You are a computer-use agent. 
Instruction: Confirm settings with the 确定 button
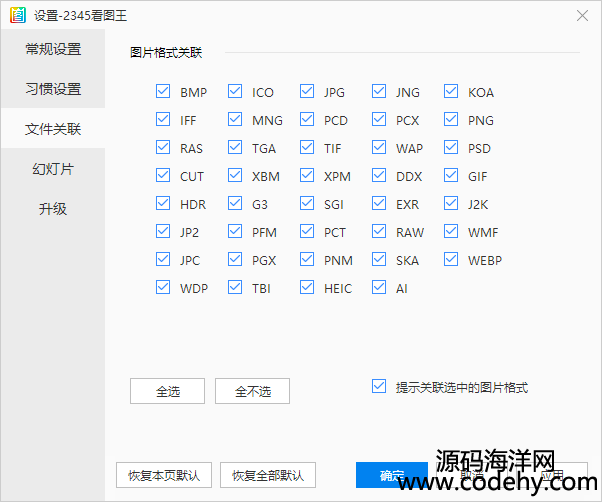coord(392,475)
